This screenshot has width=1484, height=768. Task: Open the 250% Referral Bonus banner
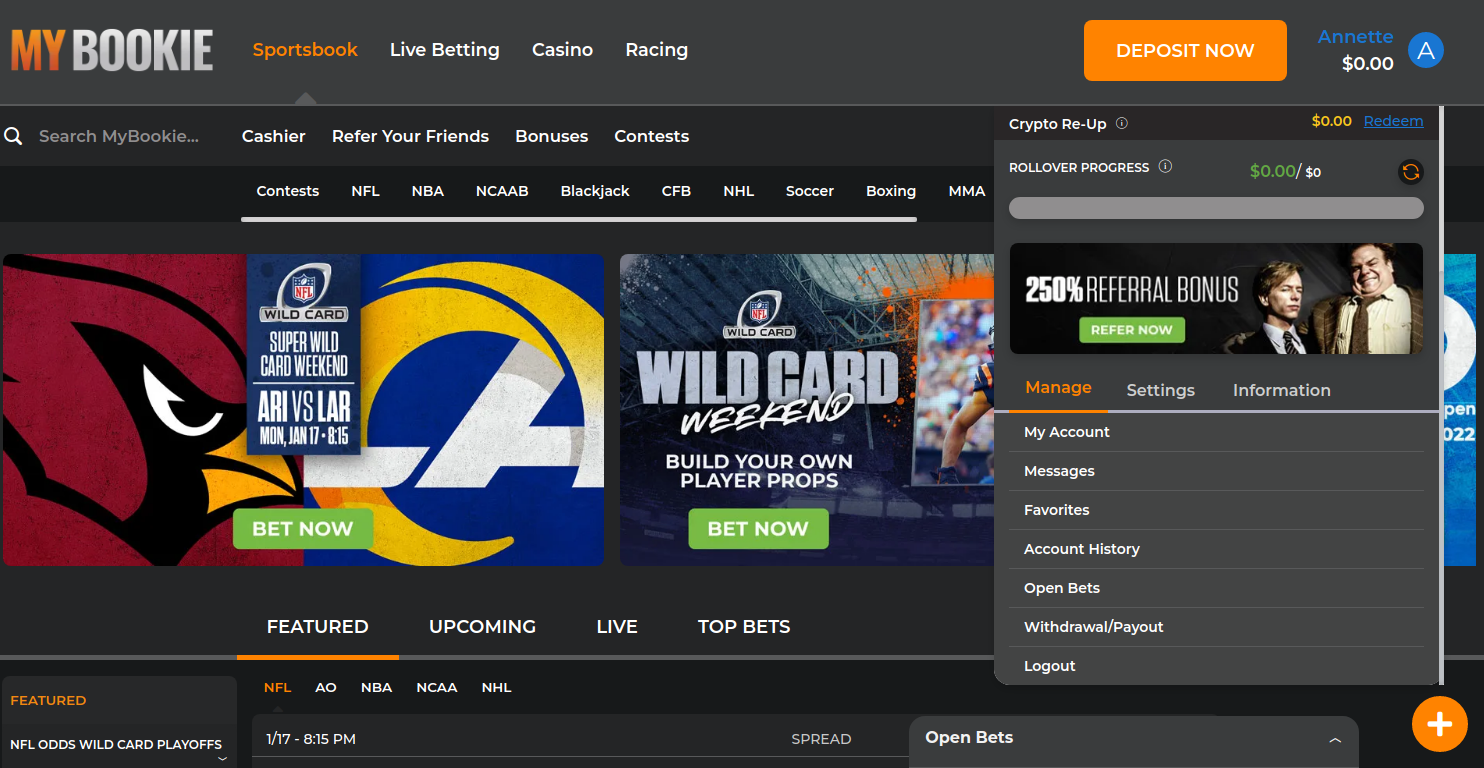(1216, 298)
